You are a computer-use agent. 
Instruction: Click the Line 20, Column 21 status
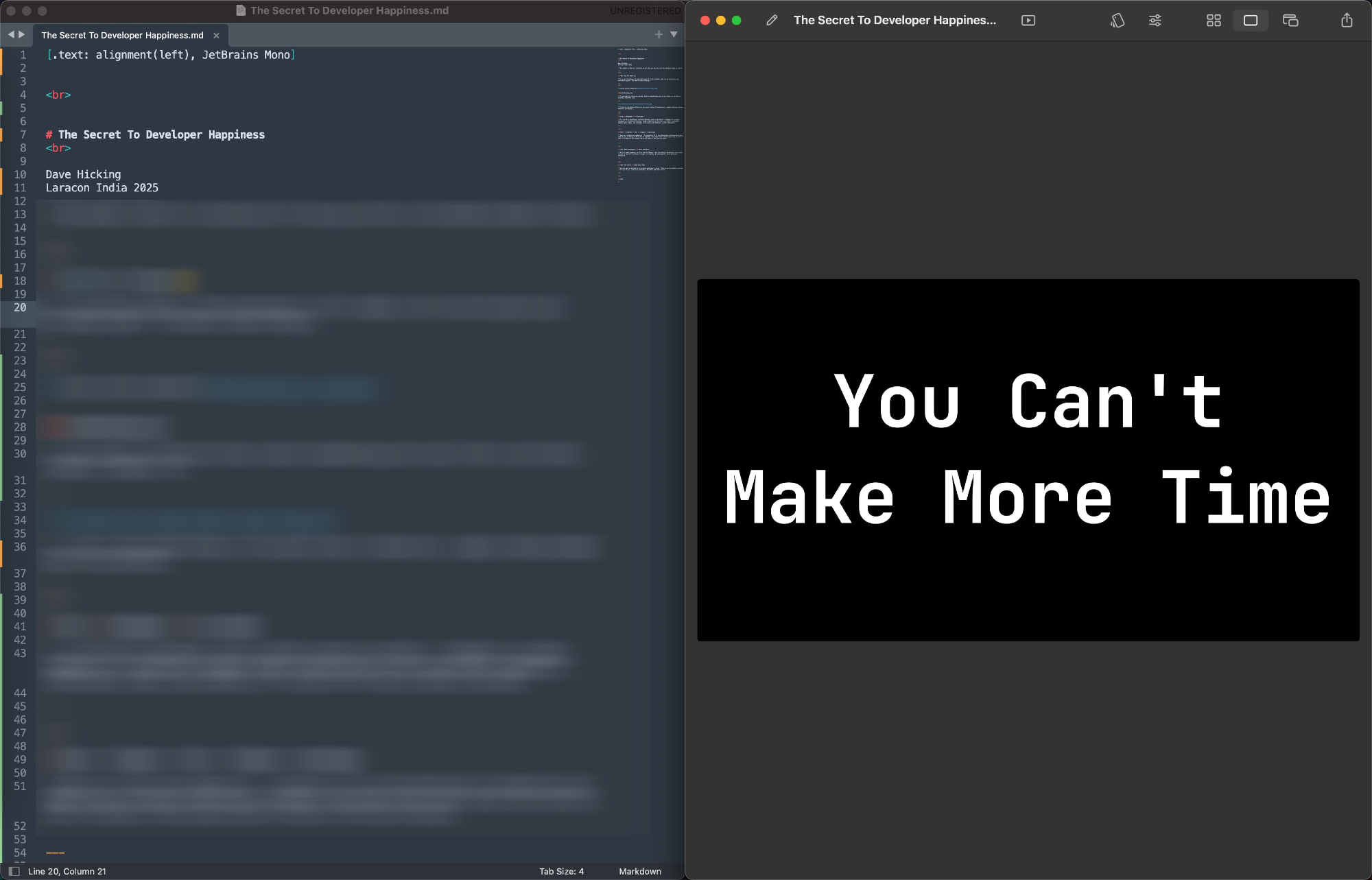(67, 871)
